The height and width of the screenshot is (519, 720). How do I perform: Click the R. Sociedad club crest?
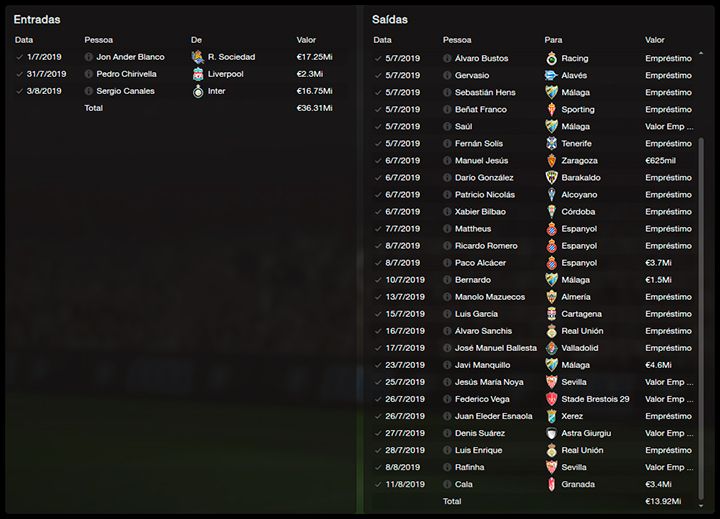pos(198,57)
